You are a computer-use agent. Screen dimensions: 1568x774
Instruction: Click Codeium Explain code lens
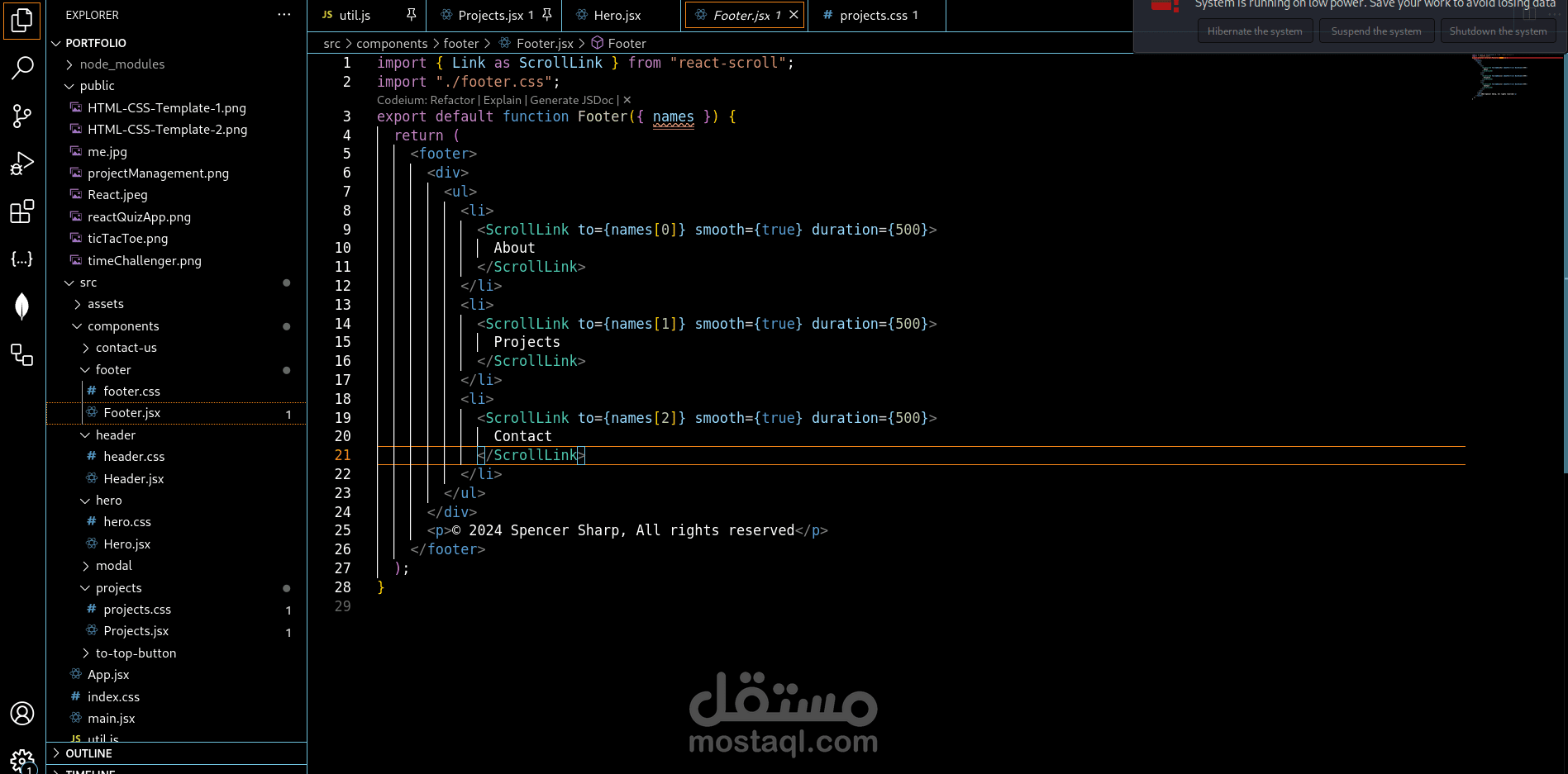[x=502, y=100]
